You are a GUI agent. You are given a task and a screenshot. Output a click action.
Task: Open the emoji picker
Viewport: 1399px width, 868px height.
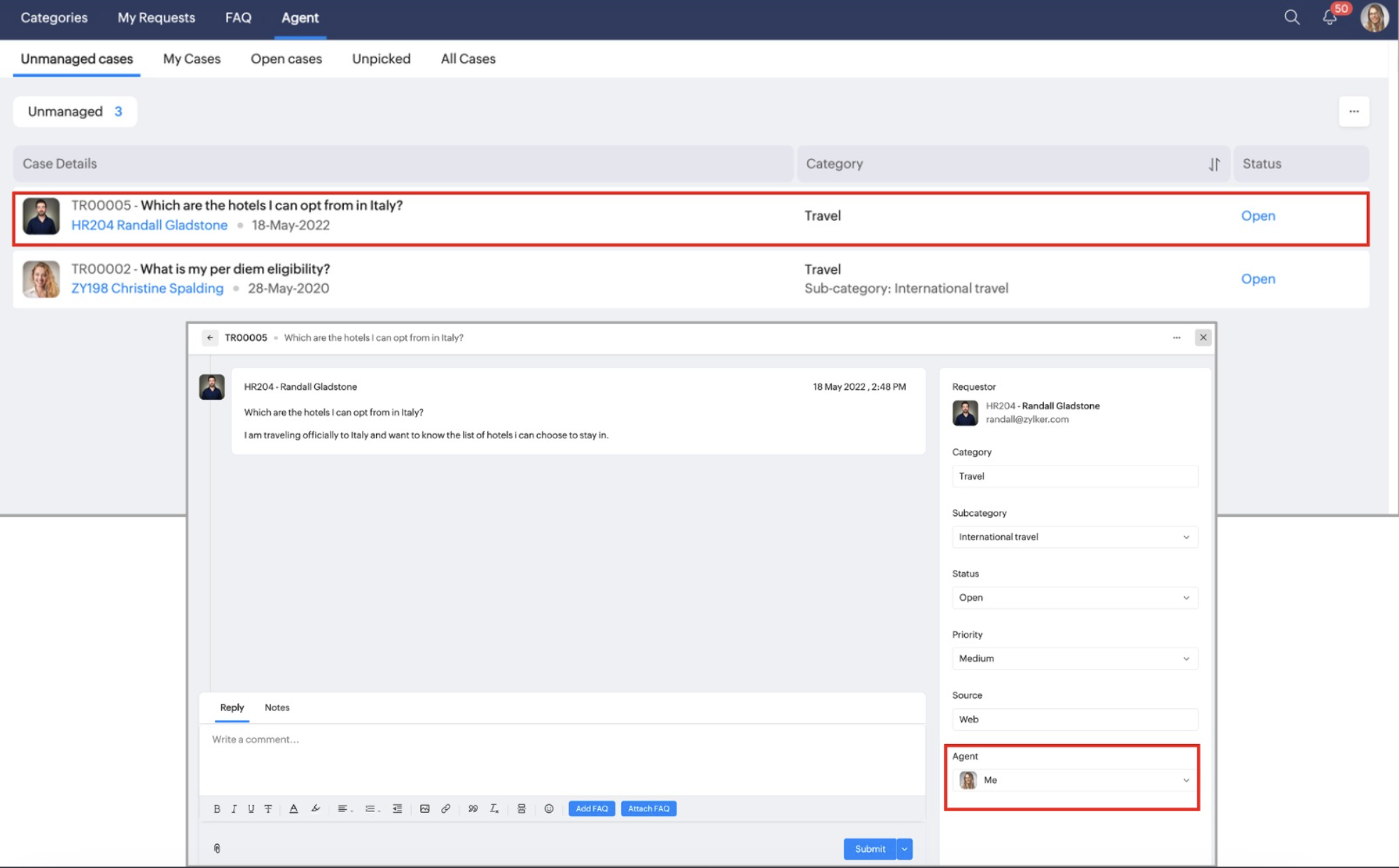(x=549, y=808)
